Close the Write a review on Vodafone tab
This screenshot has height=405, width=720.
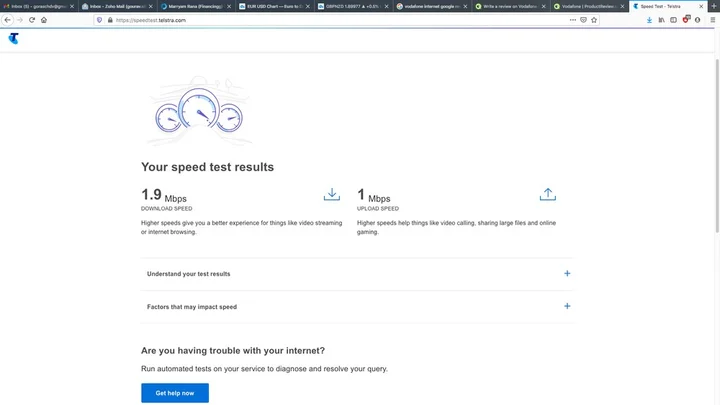[544, 6]
